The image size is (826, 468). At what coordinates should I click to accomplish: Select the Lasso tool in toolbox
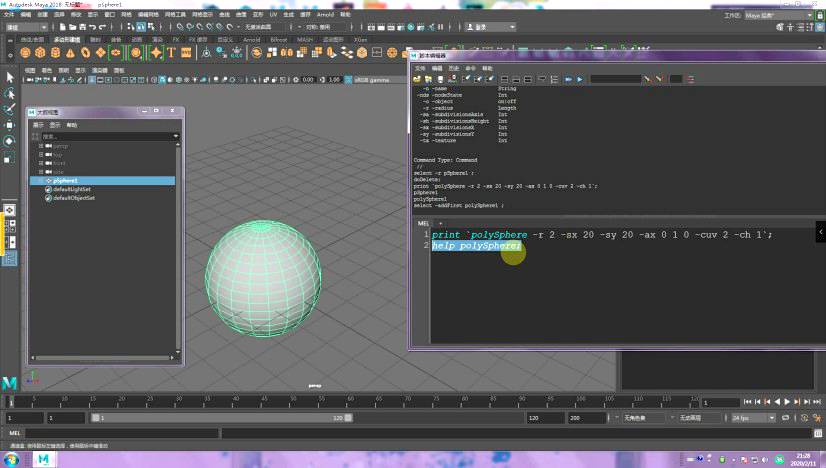click(9, 94)
